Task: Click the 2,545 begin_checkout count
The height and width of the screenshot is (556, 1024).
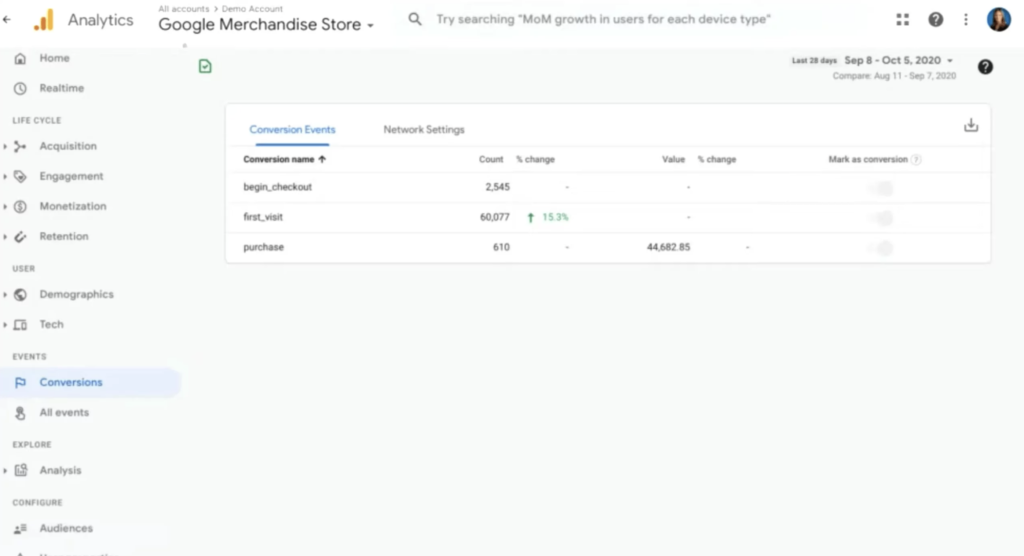Action: click(x=498, y=187)
